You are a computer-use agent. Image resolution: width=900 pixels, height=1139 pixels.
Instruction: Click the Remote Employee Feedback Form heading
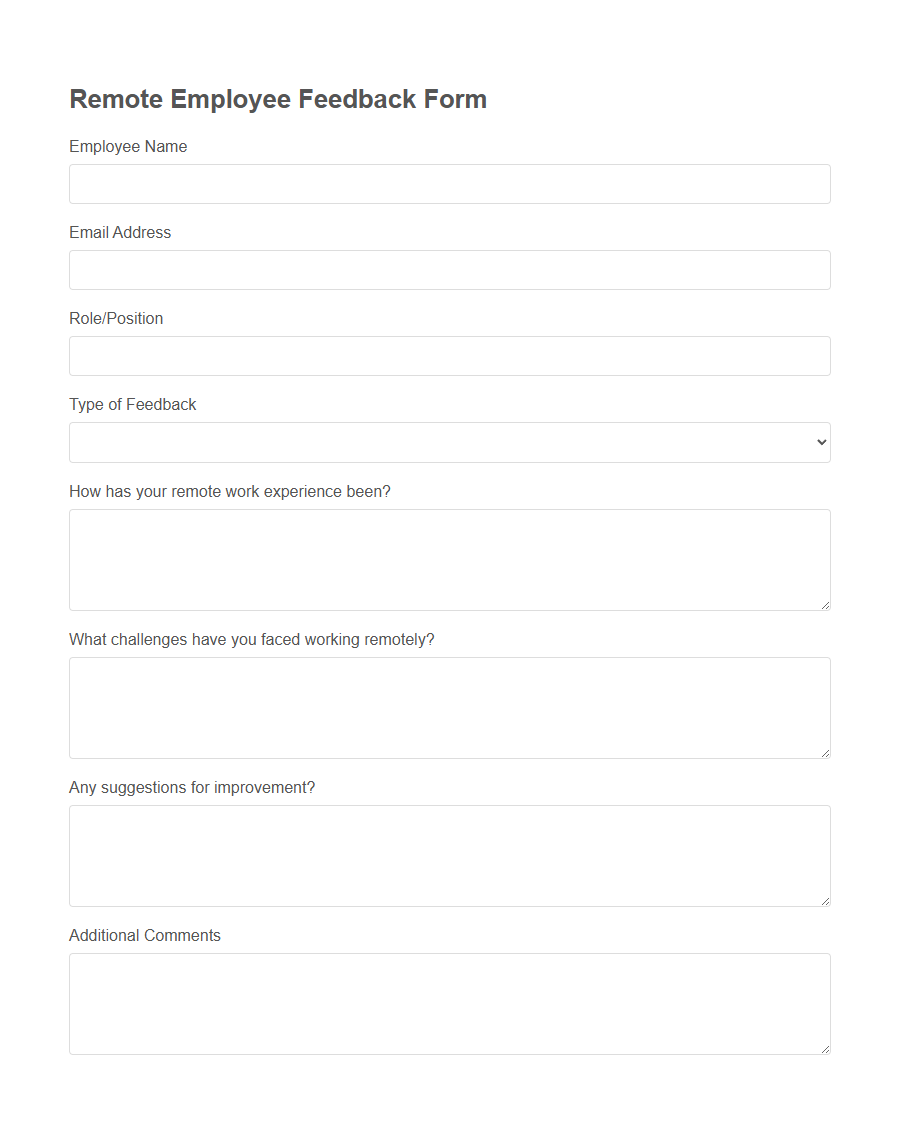coord(278,99)
